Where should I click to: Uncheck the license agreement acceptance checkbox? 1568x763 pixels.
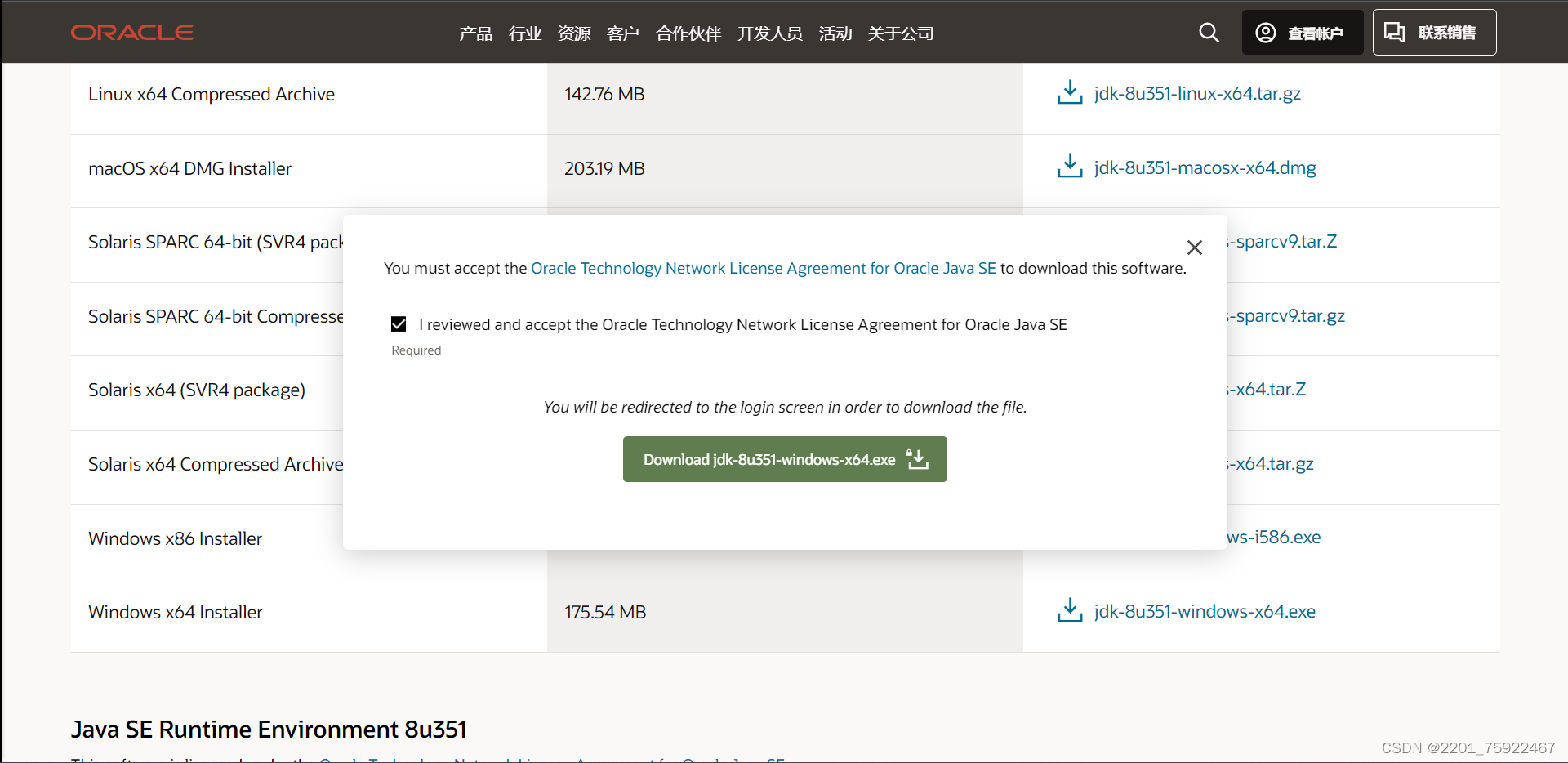pos(399,324)
